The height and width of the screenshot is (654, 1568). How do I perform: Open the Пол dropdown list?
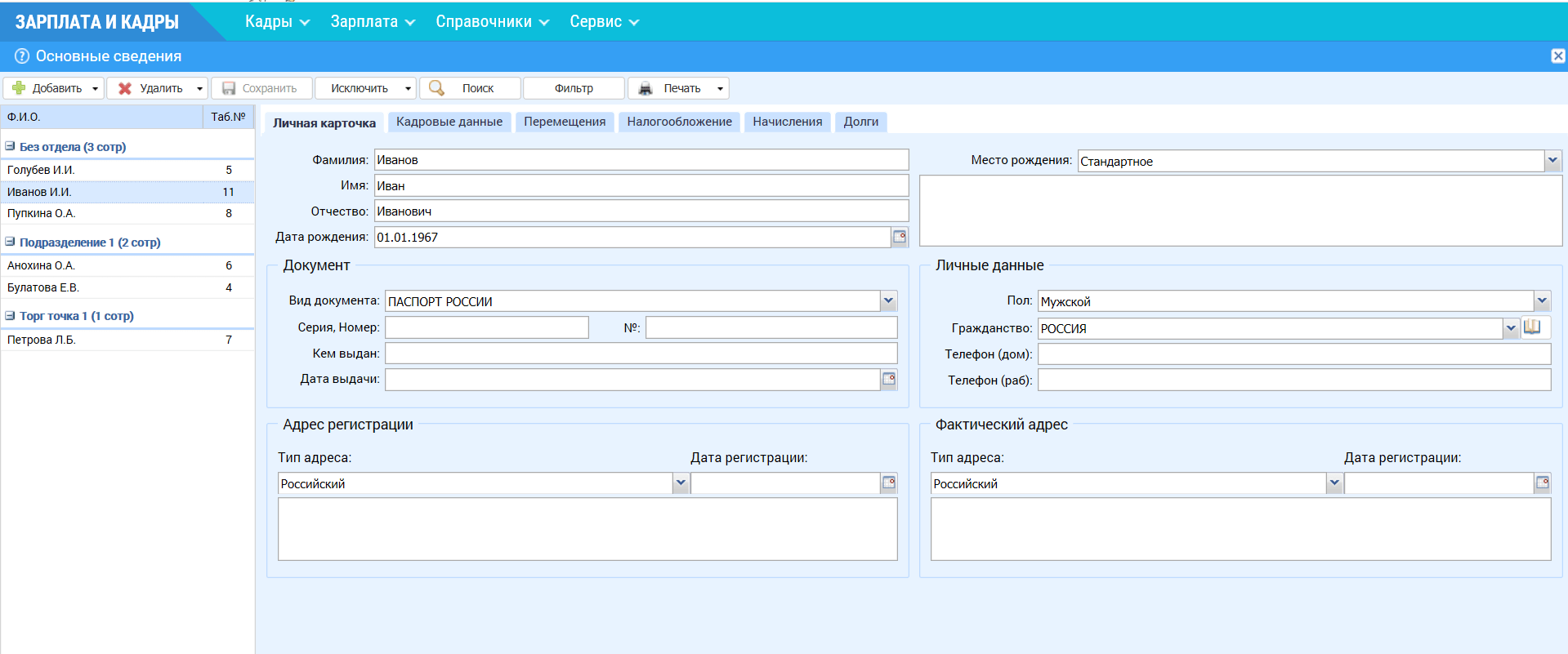pyautogui.click(x=1541, y=301)
